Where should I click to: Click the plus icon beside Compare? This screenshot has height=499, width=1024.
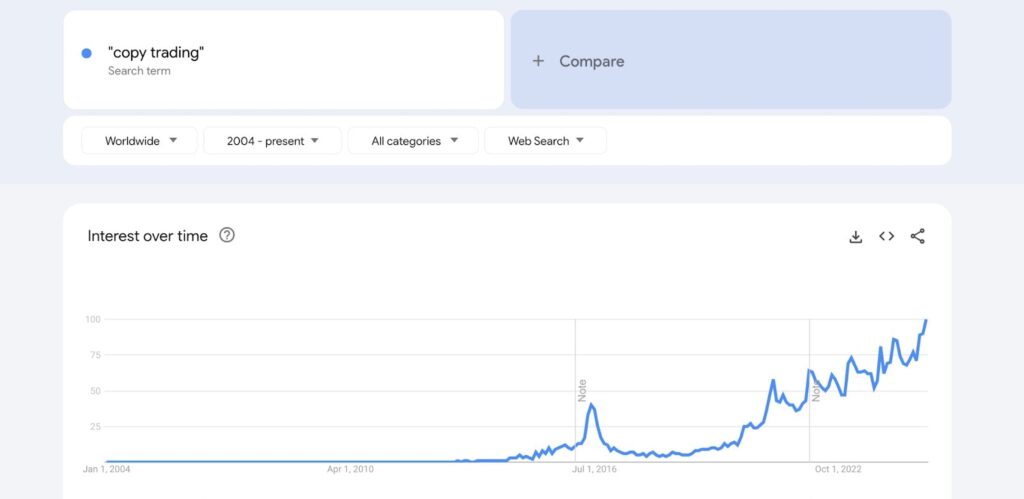click(x=538, y=61)
